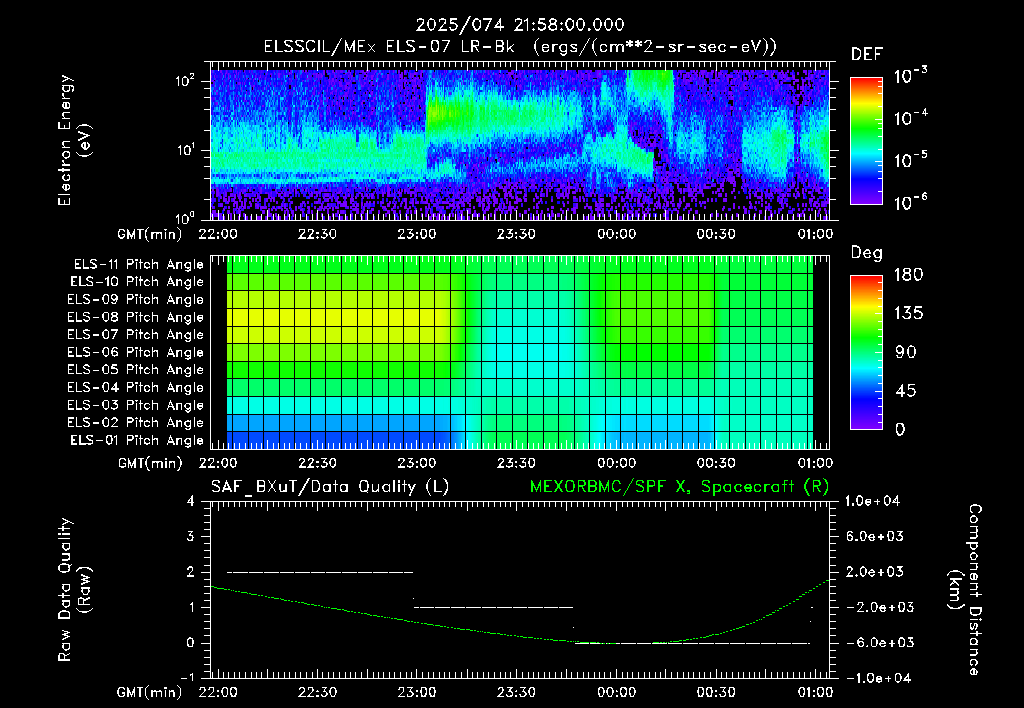The image size is (1024, 708).
Task: Click the ELS-01 Pitch Angle row label
Action: coord(137,440)
